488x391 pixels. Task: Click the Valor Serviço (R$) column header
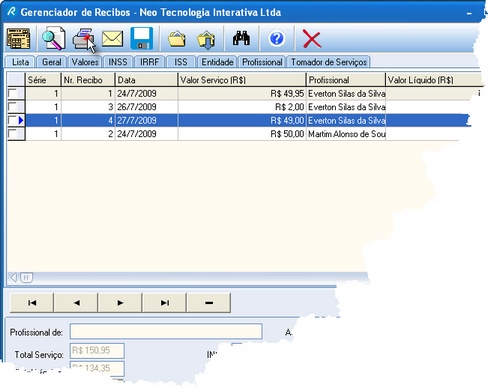pyautogui.click(x=242, y=80)
